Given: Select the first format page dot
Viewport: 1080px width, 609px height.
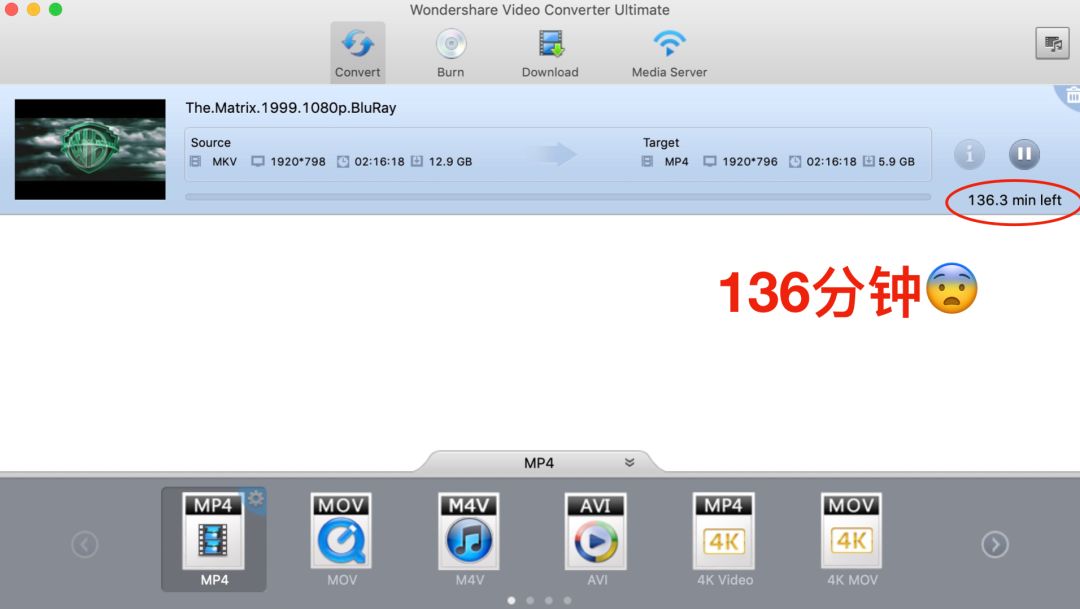Looking at the screenshot, I should click(x=511, y=601).
